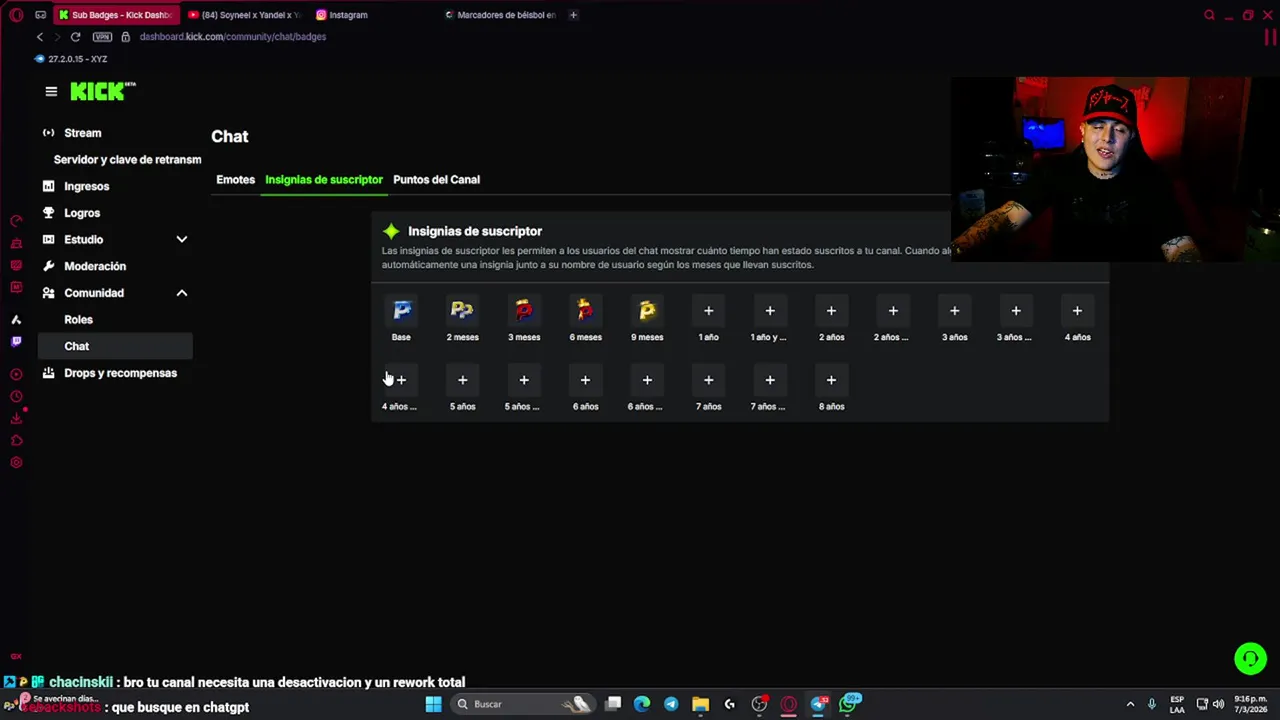The width and height of the screenshot is (1280, 720).
Task: Add badge for truncated '6 años ...' slot
Action: point(647,380)
